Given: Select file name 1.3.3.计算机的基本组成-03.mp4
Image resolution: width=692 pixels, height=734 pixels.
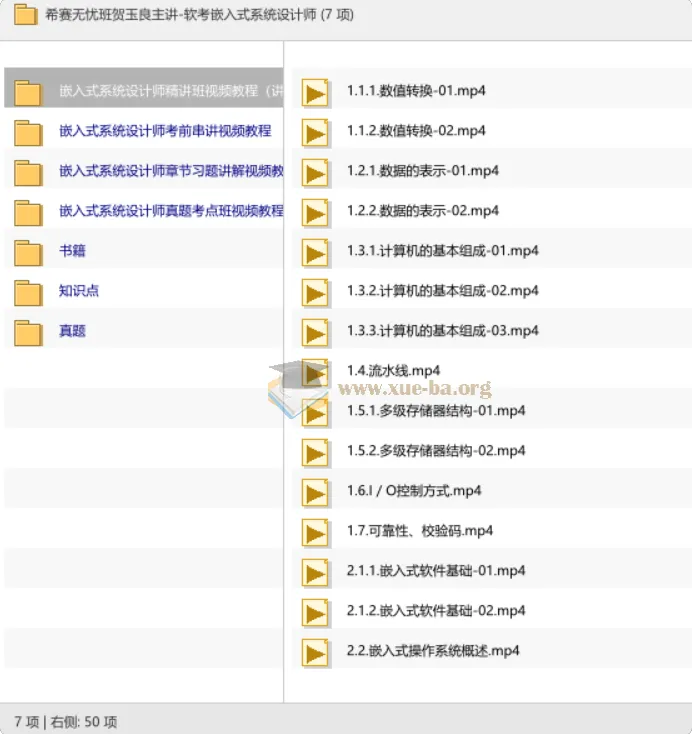Looking at the screenshot, I should pos(442,330).
